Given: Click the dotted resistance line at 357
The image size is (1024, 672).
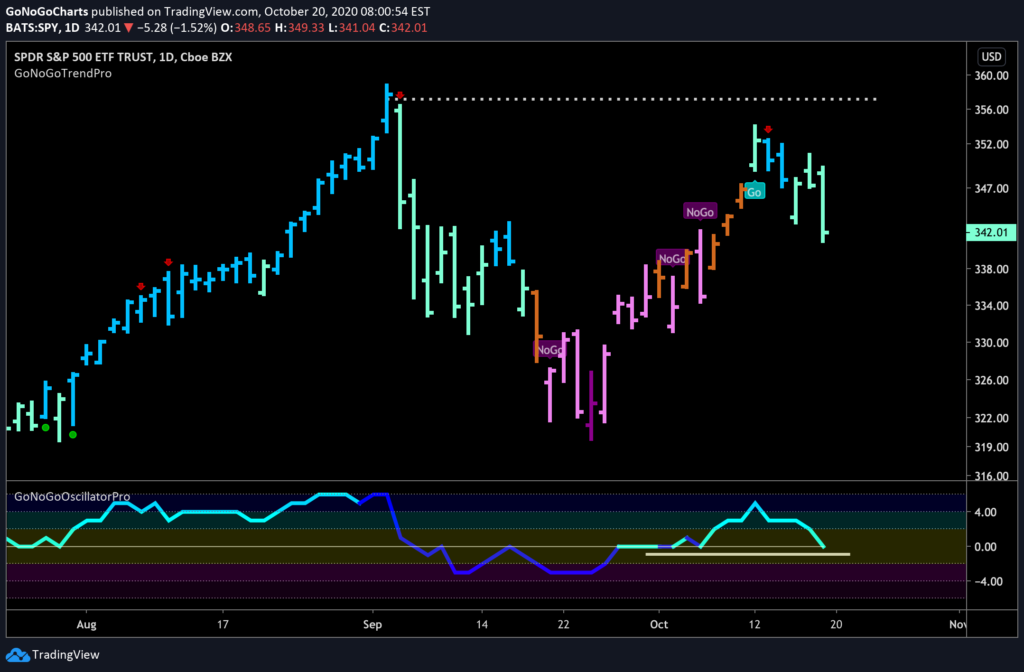Looking at the screenshot, I should [641, 99].
